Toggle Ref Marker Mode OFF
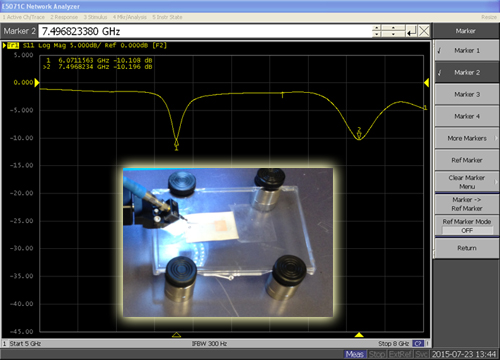This screenshot has width=500, height=360. click(467, 226)
